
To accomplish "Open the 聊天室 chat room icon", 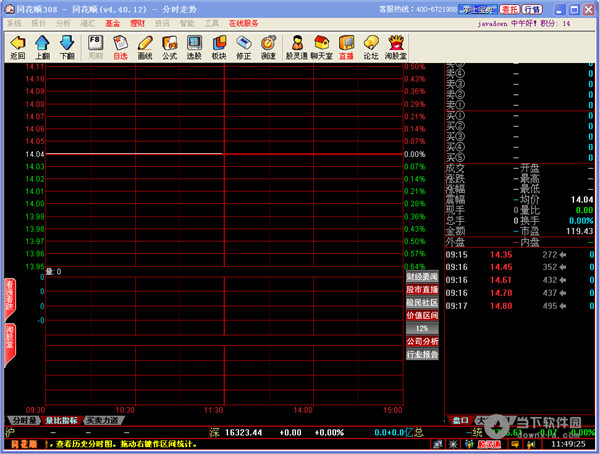I will (321, 47).
